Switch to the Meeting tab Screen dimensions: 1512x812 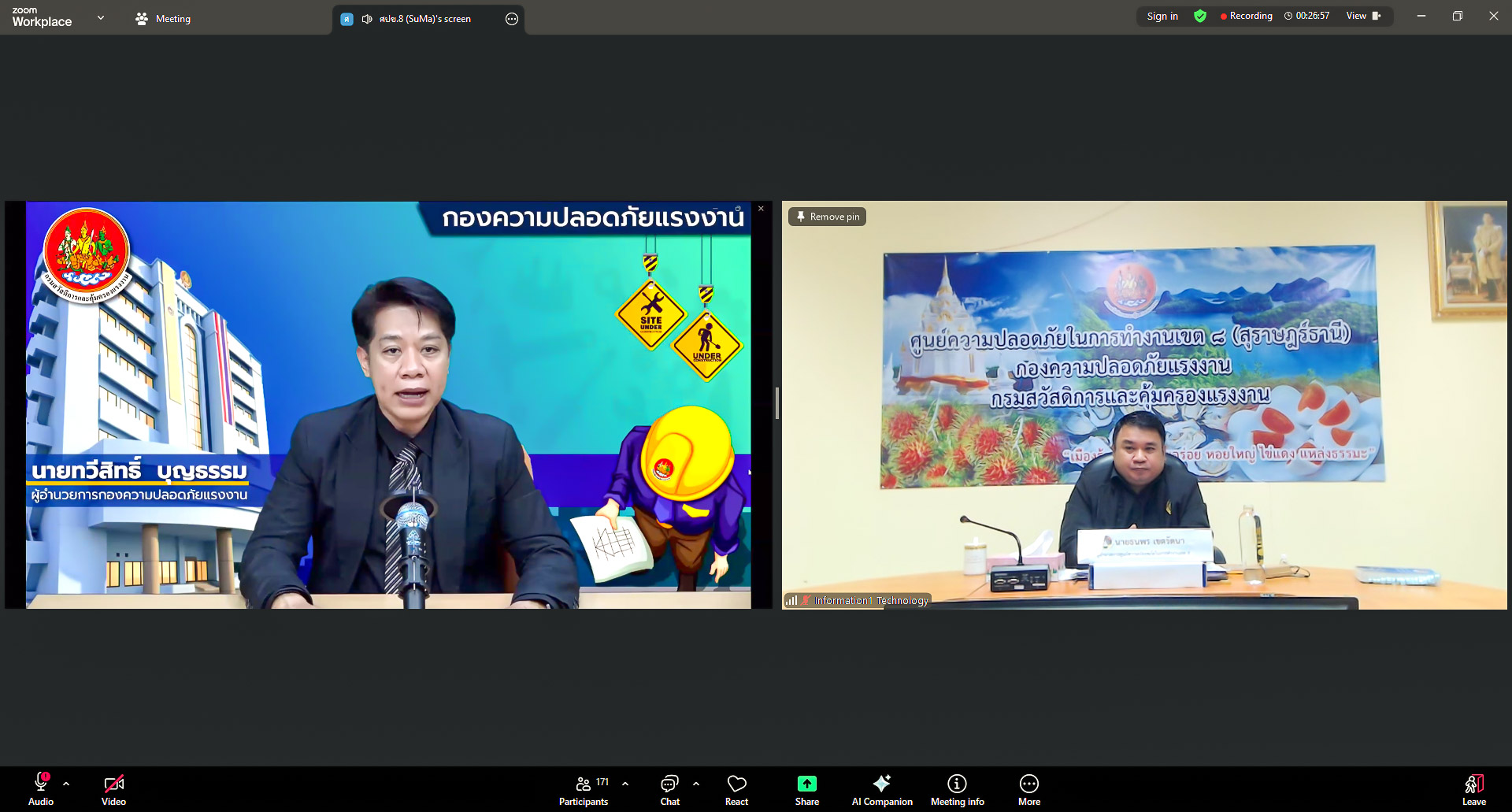click(x=163, y=19)
